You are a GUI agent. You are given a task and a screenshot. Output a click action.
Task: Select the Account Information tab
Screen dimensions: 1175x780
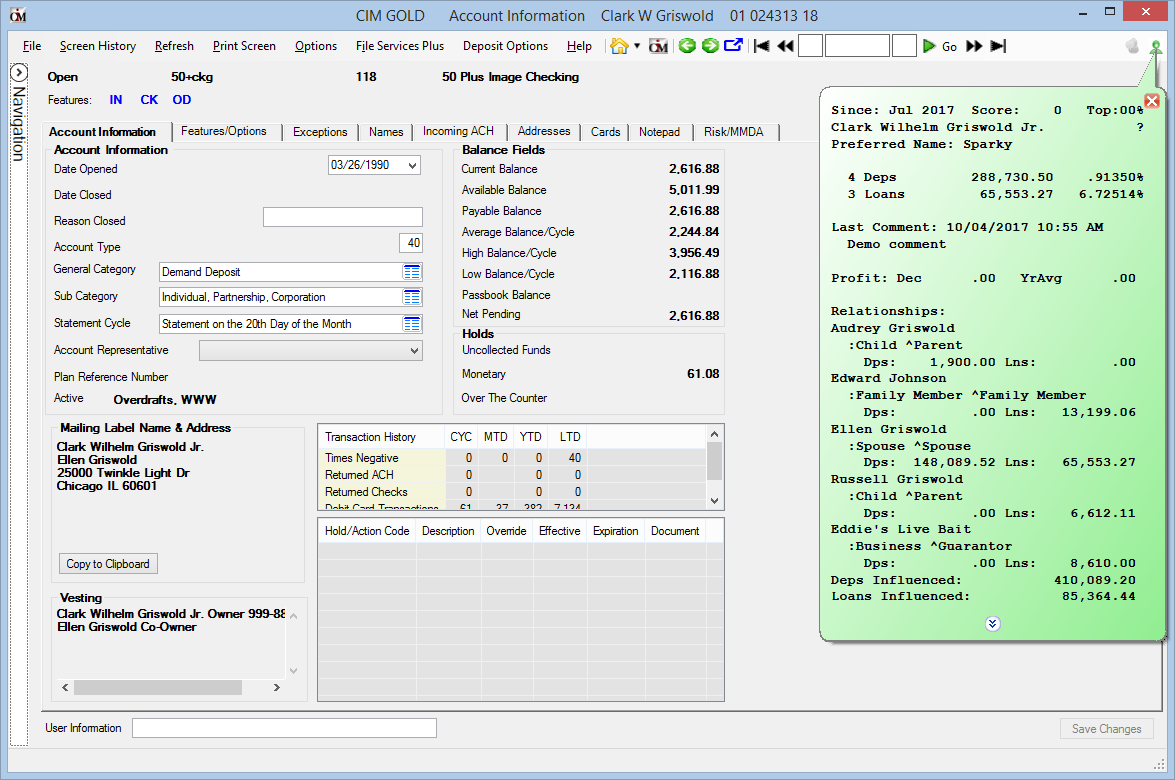pos(103,132)
